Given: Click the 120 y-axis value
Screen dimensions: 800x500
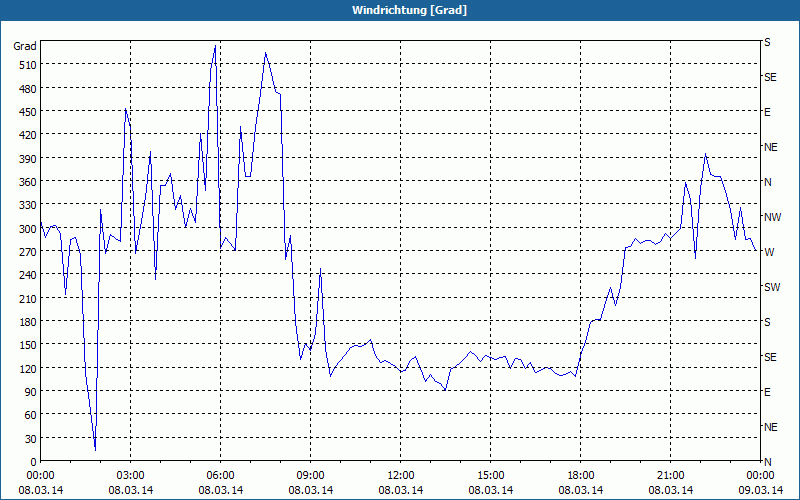Looking at the screenshot, I should coord(28,369).
